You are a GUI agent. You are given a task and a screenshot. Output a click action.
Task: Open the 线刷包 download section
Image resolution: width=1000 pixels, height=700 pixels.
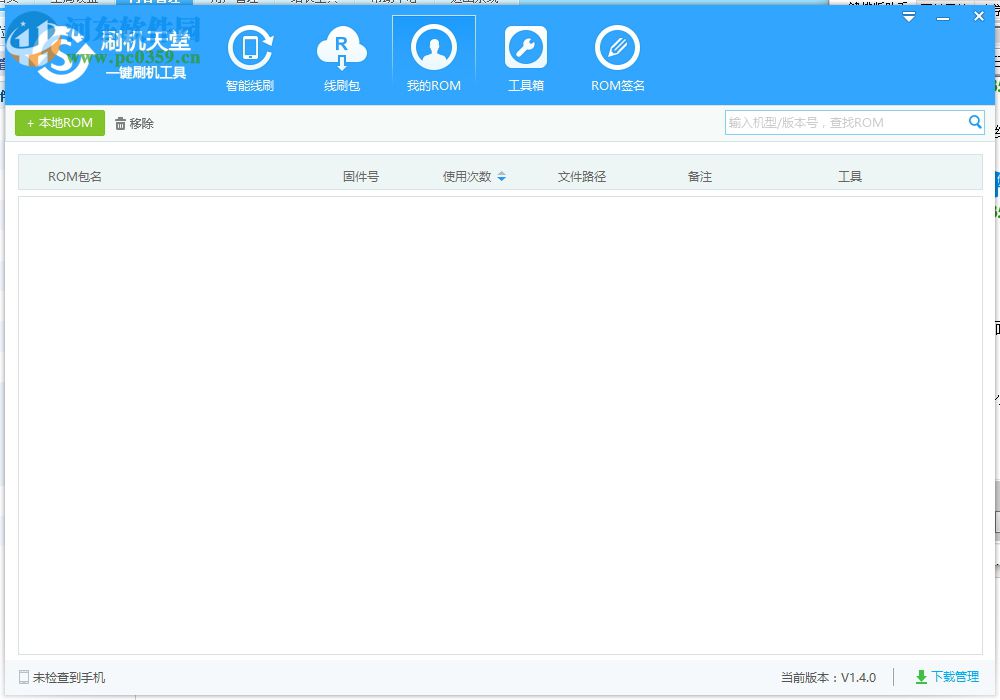coord(342,59)
